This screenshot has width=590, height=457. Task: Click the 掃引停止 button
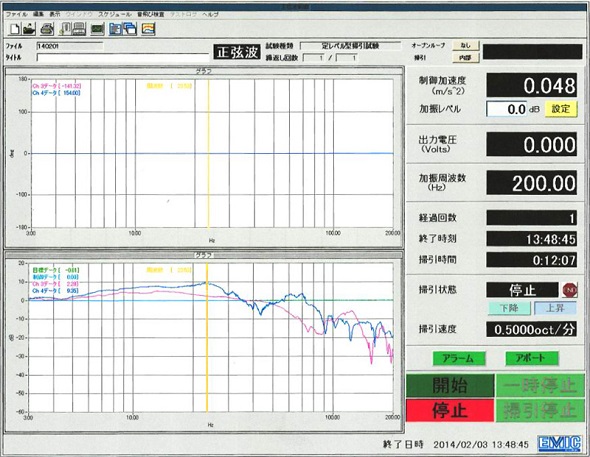click(x=539, y=410)
